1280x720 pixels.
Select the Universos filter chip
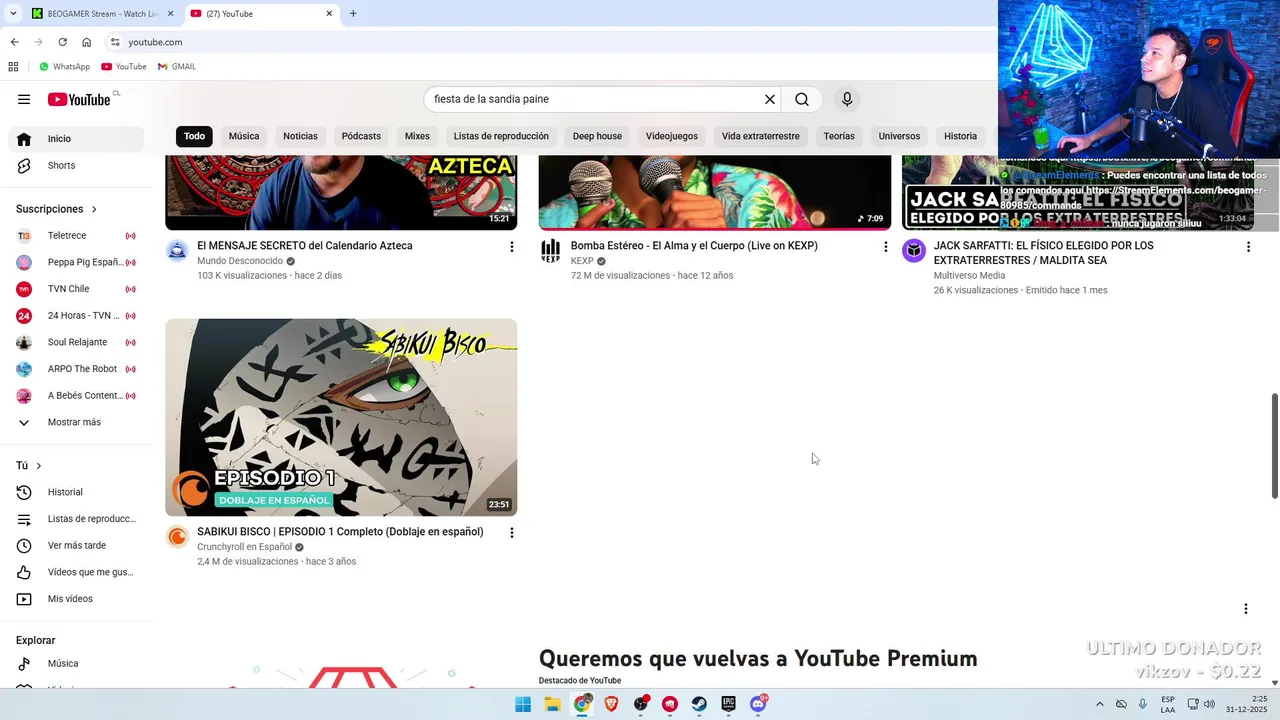tap(899, 136)
